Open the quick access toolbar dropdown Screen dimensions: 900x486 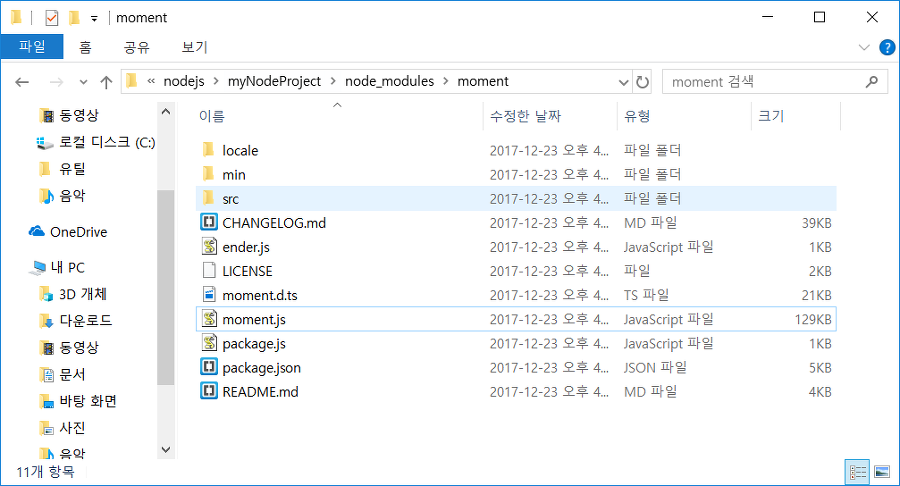(x=94, y=19)
